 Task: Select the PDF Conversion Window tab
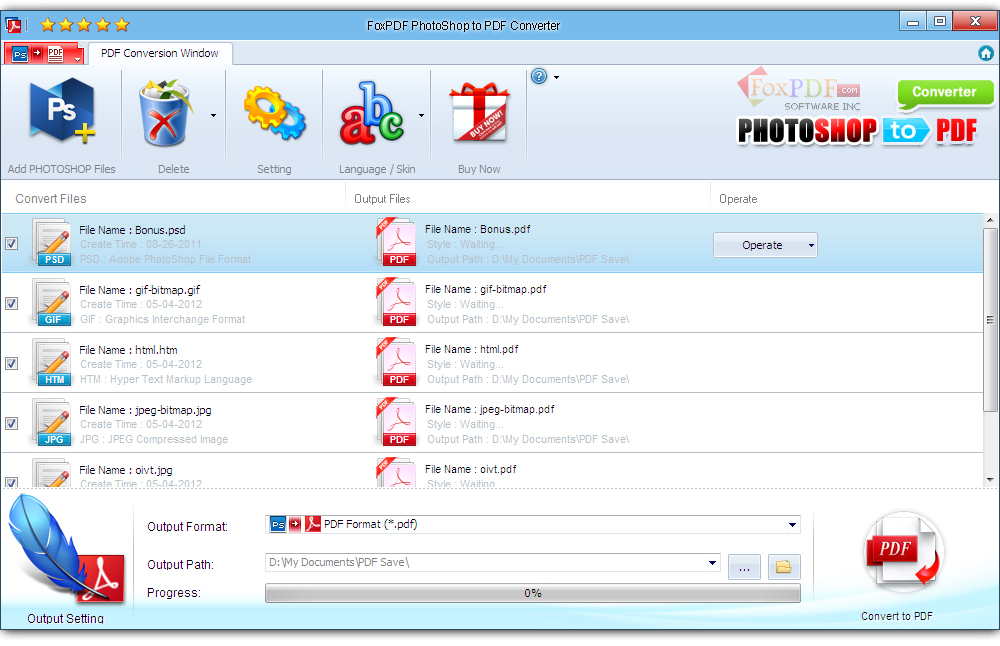coord(159,53)
